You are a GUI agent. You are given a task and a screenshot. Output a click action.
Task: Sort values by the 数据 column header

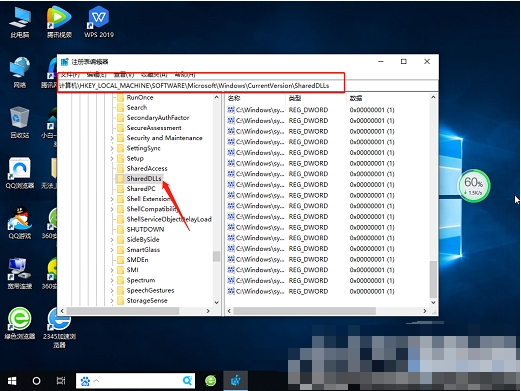tap(387, 98)
